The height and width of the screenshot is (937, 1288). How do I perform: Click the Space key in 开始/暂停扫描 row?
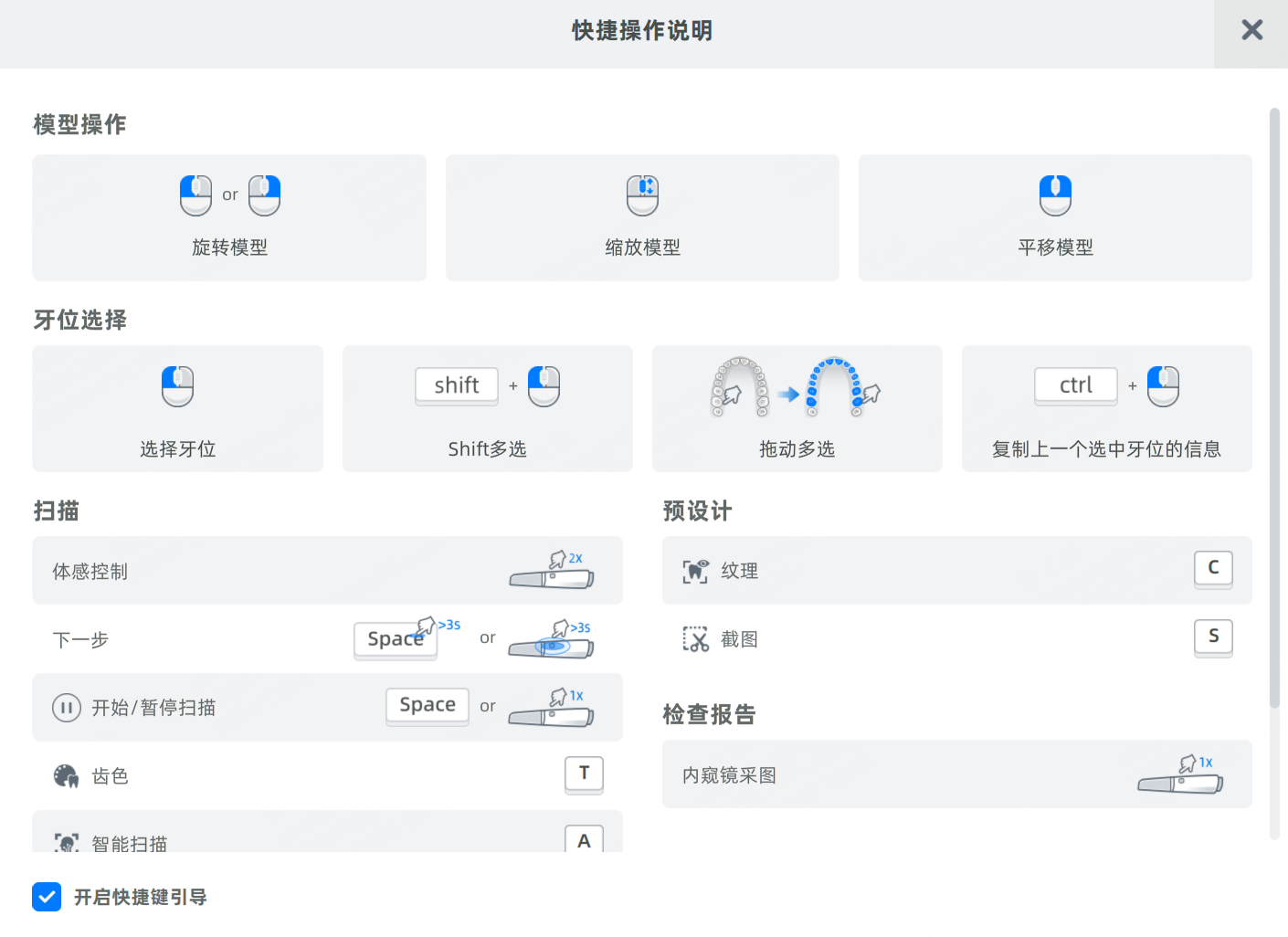(428, 706)
